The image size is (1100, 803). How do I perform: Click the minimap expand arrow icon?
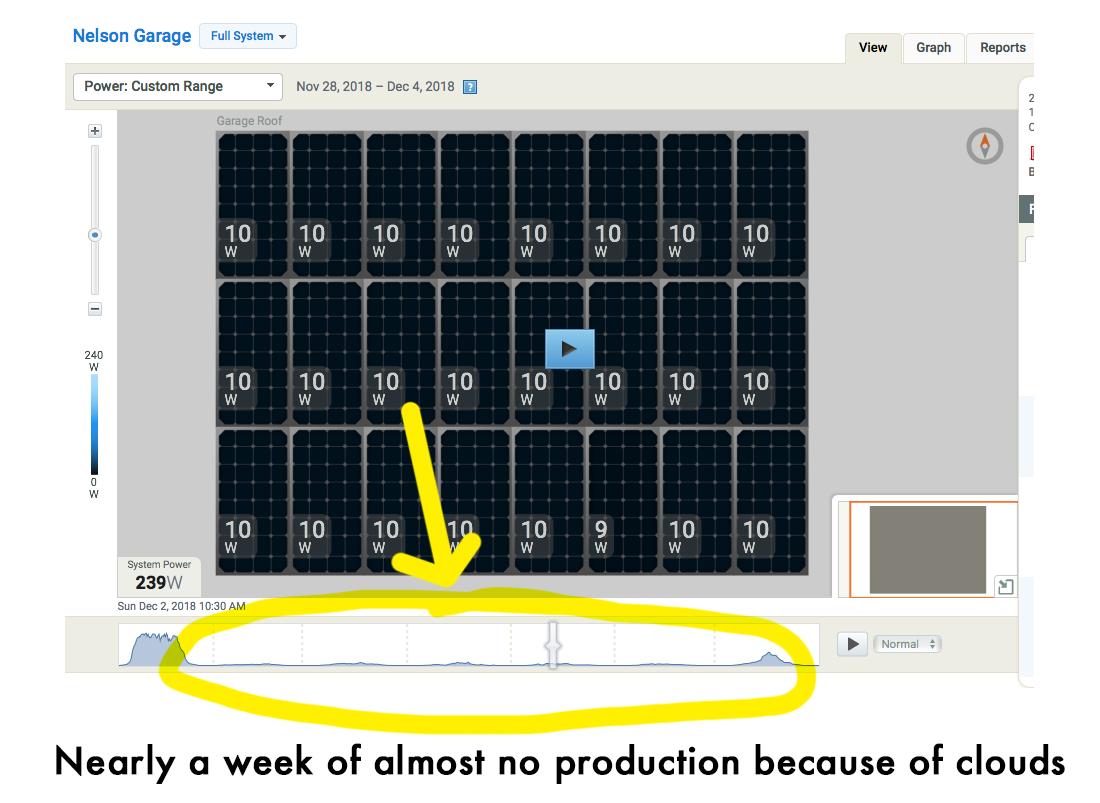tap(1005, 586)
